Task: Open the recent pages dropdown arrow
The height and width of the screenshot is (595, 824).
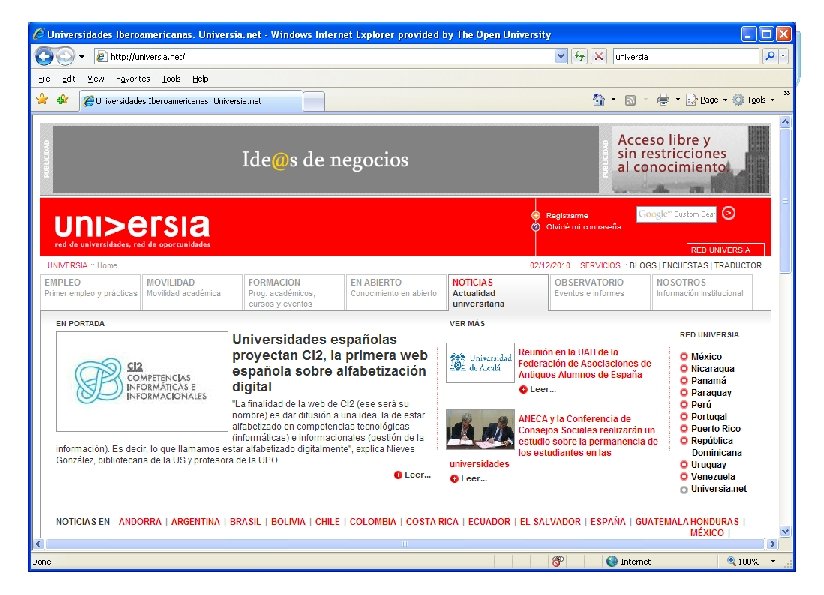Action: pos(82,56)
